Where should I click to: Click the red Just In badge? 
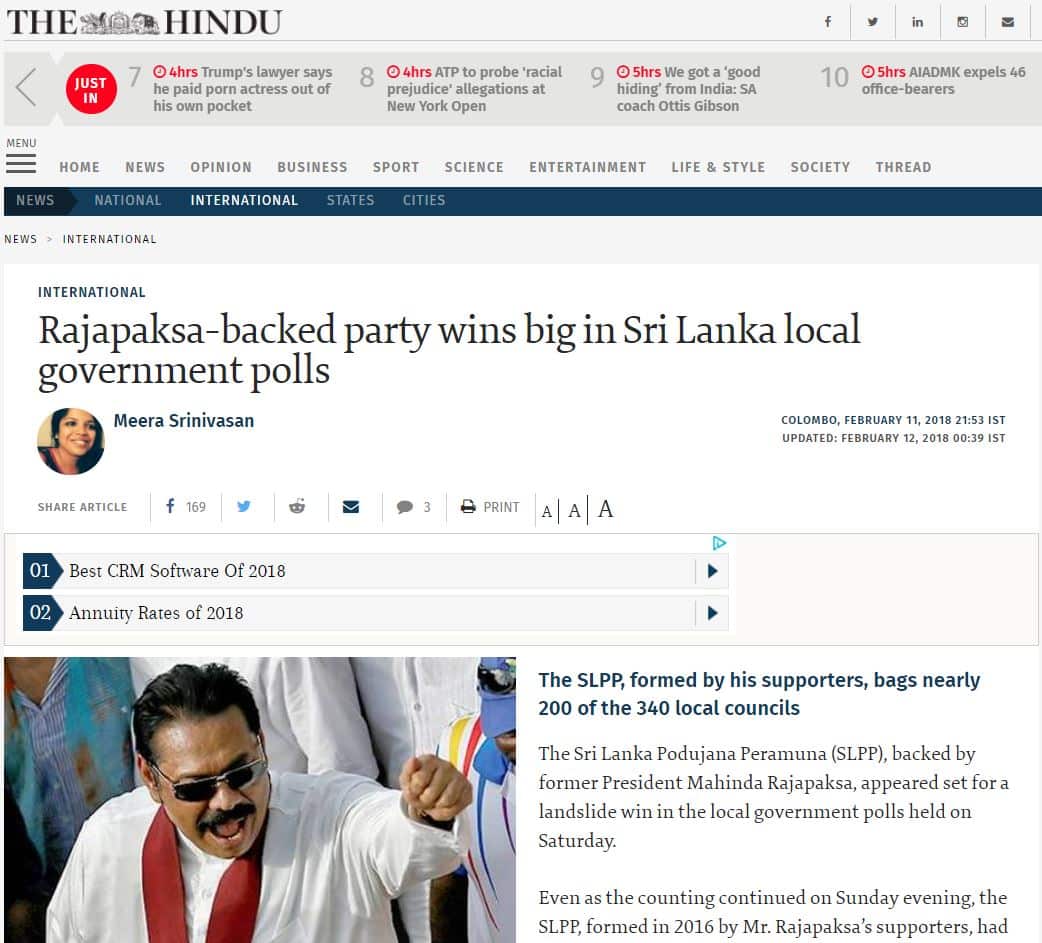91,89
